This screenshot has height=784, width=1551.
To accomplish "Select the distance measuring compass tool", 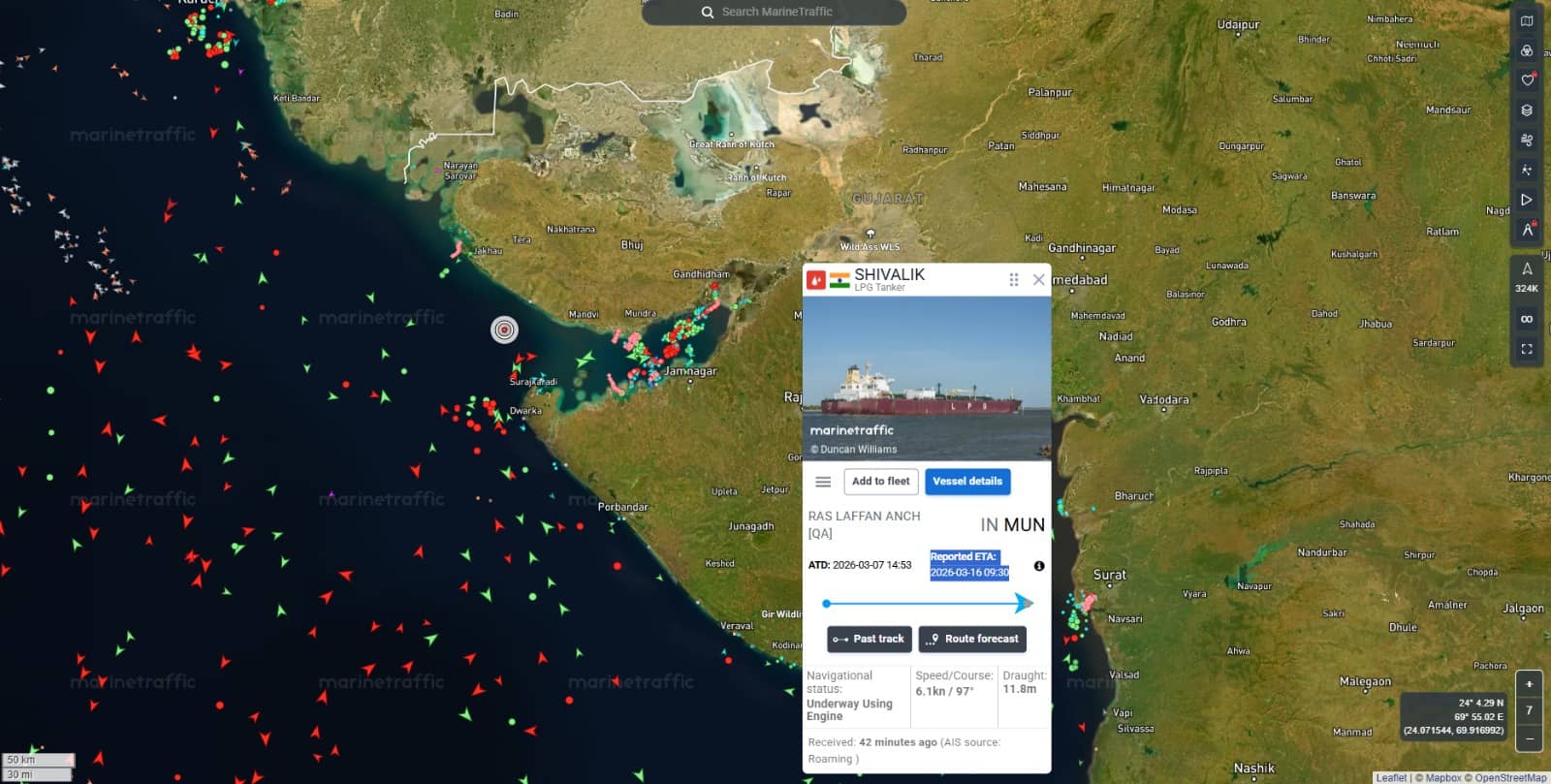I will (1527, 230).
